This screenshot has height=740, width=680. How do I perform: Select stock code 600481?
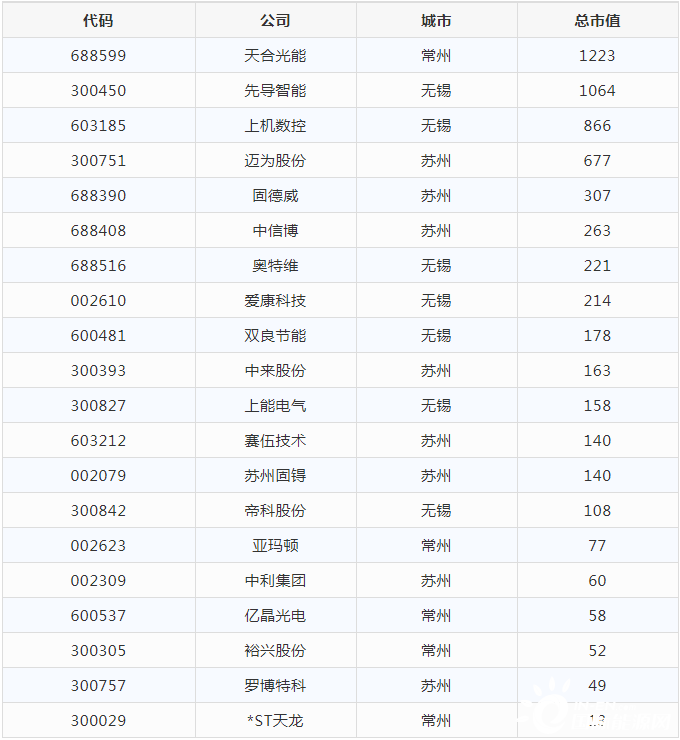click(x=98, y=336)
